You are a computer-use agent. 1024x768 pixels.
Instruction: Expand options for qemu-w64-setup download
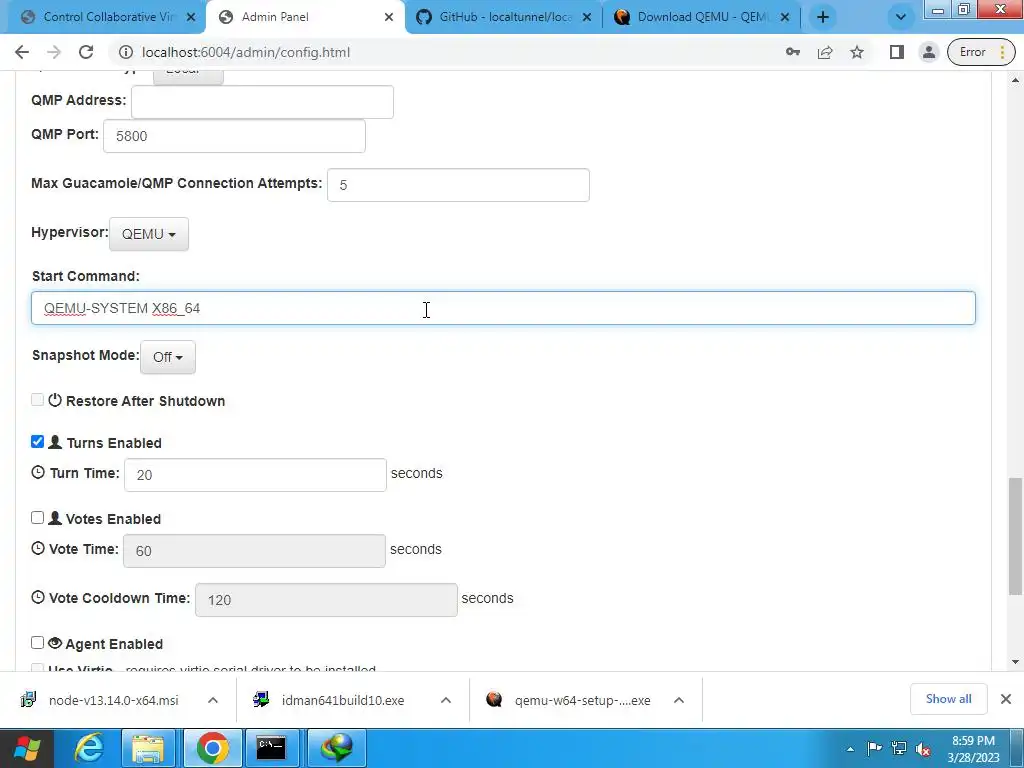[x=679, y=700]
